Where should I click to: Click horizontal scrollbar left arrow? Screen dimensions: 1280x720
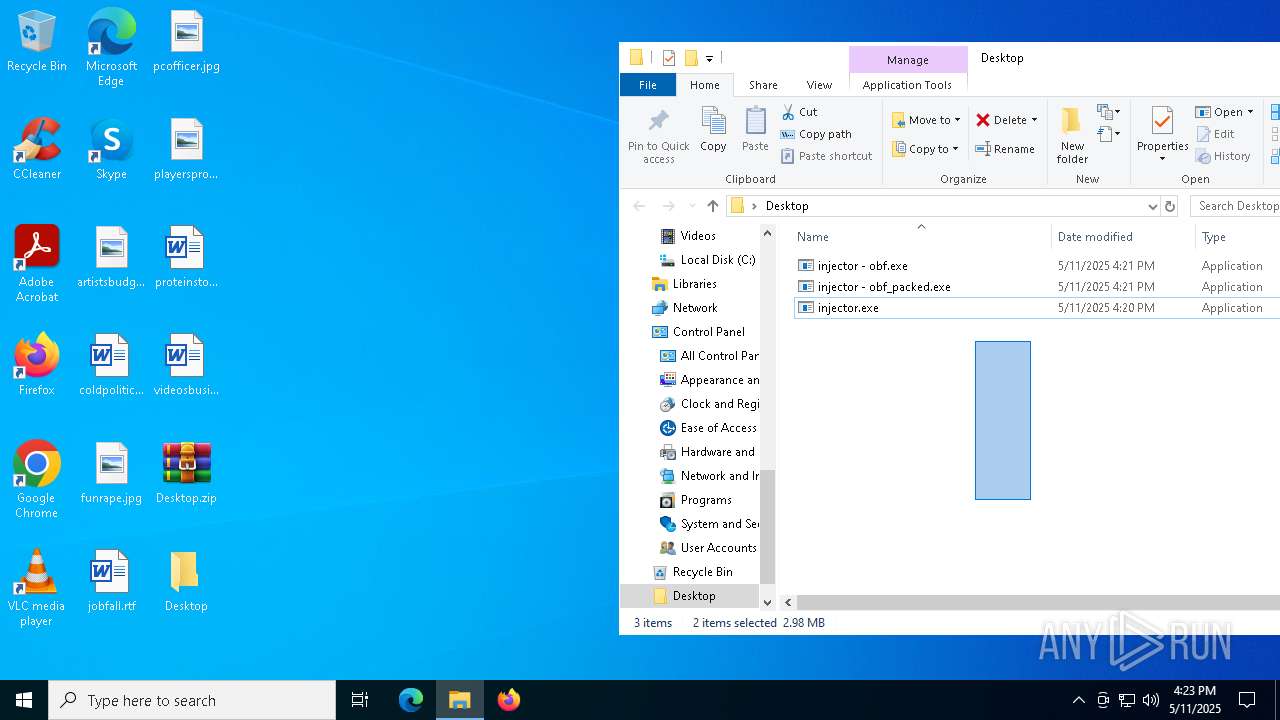[x=788, y=602]
